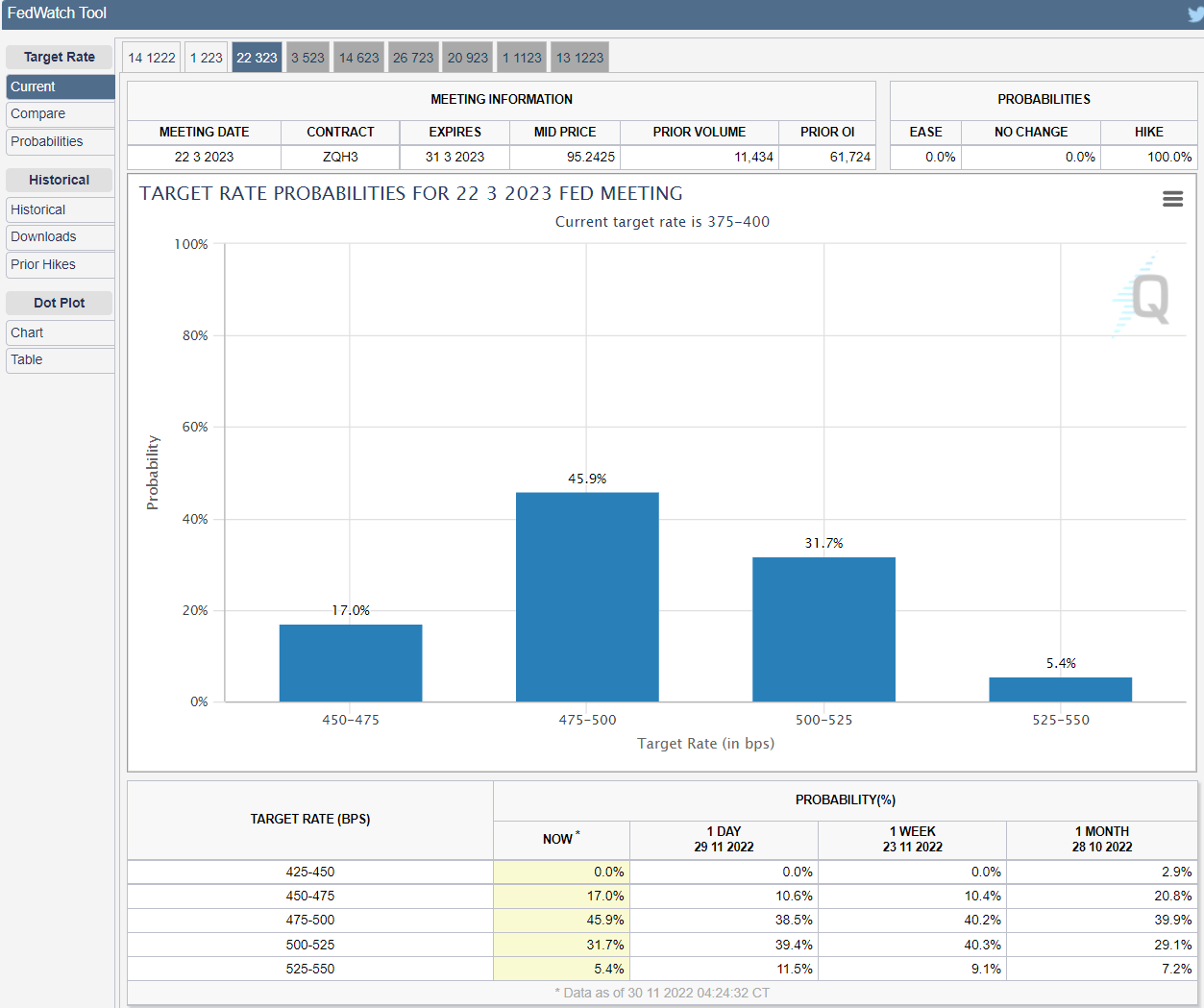Click the NOW value 17.0% cell

(x=561, y=896)
